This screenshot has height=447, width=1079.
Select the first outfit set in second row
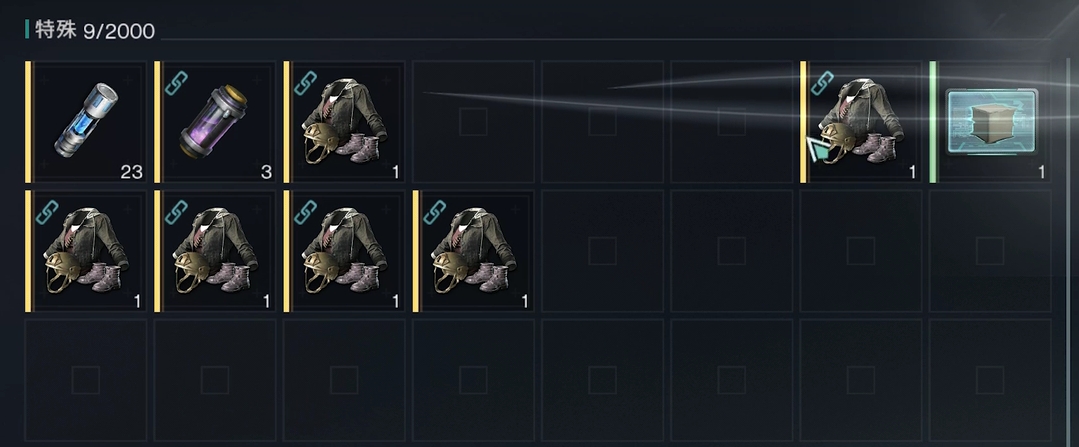coord(86,251)
